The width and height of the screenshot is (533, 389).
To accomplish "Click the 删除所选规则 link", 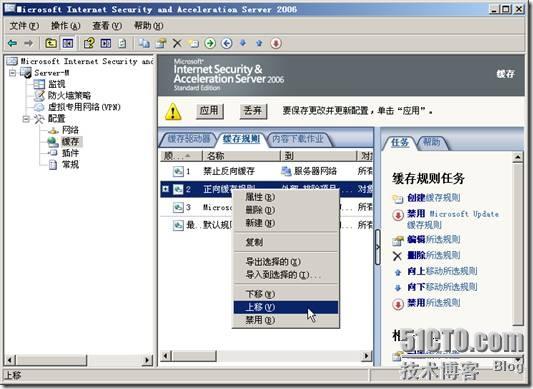I will [434, 255].
